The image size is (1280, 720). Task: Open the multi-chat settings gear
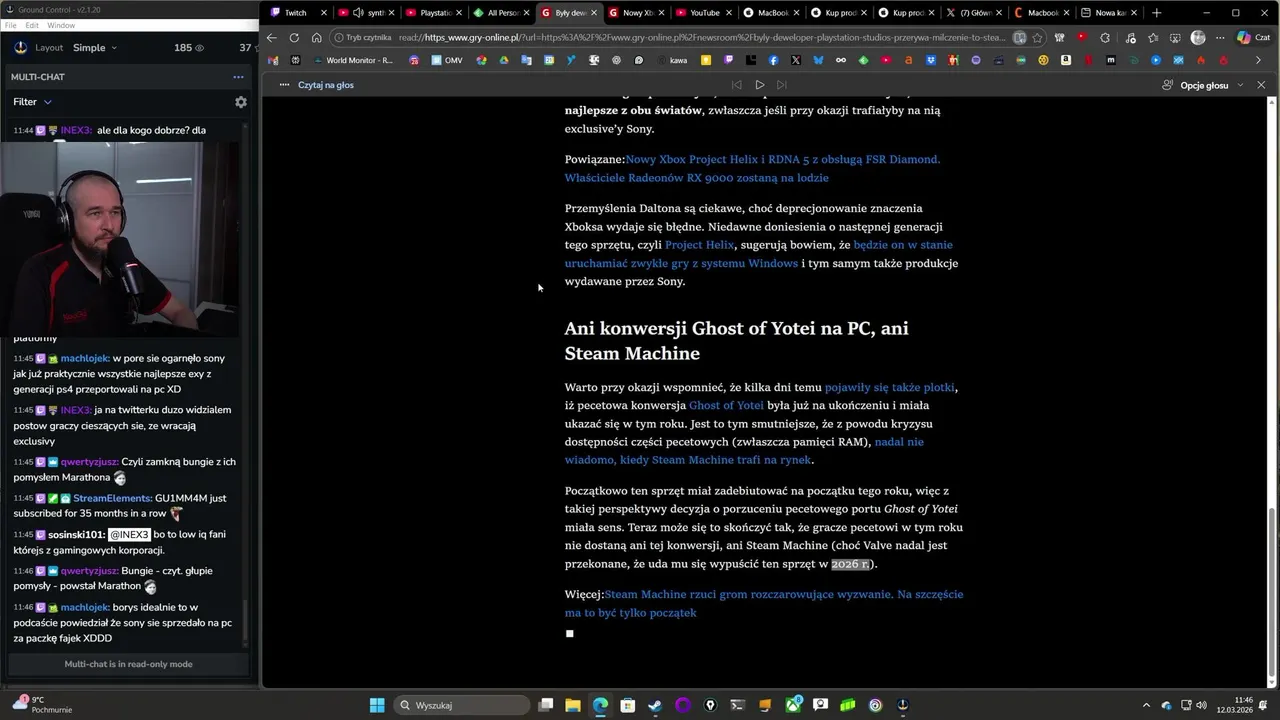click(240, 102)
